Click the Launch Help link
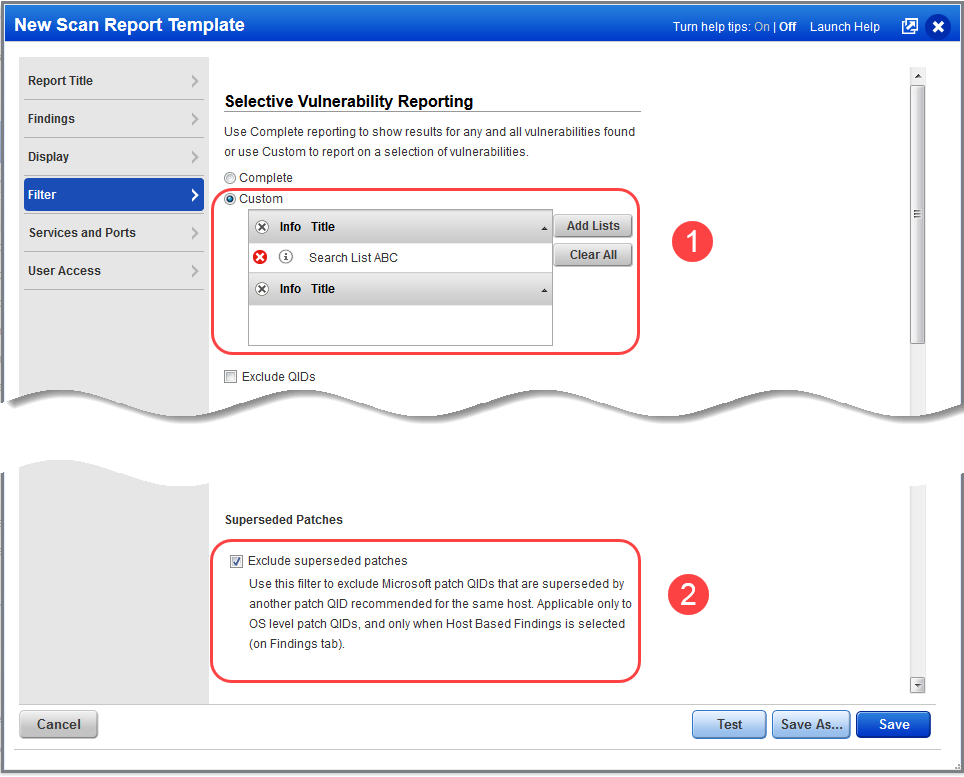Image resolution: width=964 pixels, height=777 pixels. tap(844, 27)
